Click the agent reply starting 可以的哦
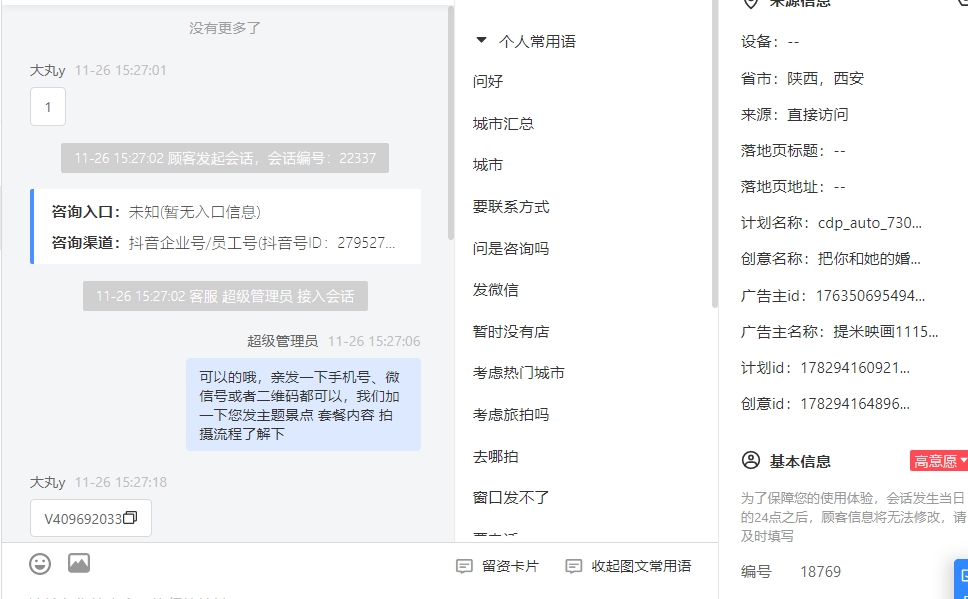This screenshot has width=968, height=599. click(303, 404)
